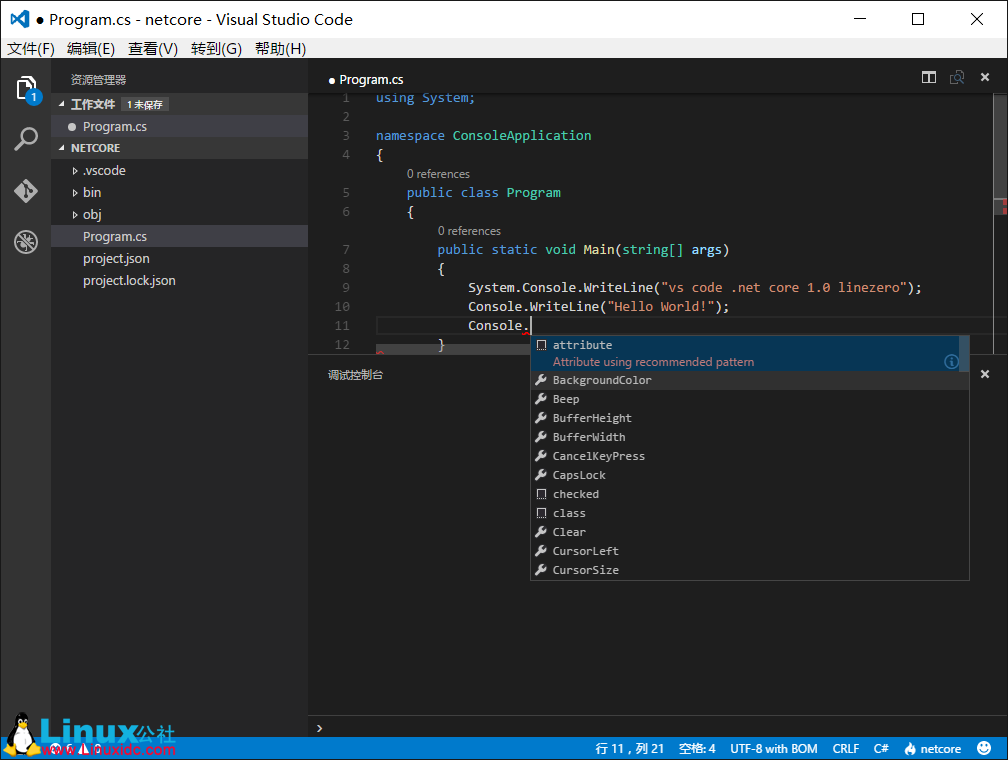Open Program.cs in the NETCORE tree
Image resolution: width=1008 pixels, height=760 pixels.
179,236
